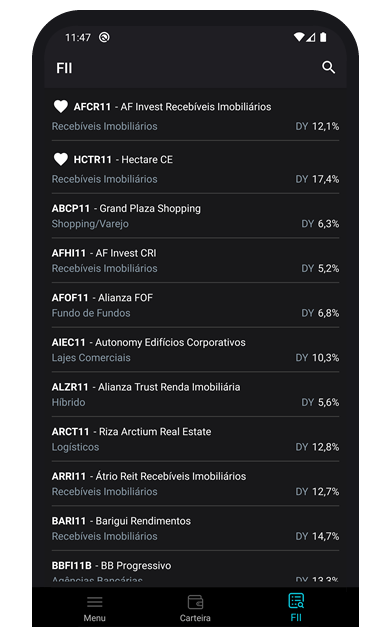
Task: Unfavorite AFCR11 via heart icon
Action: [61, 106]
